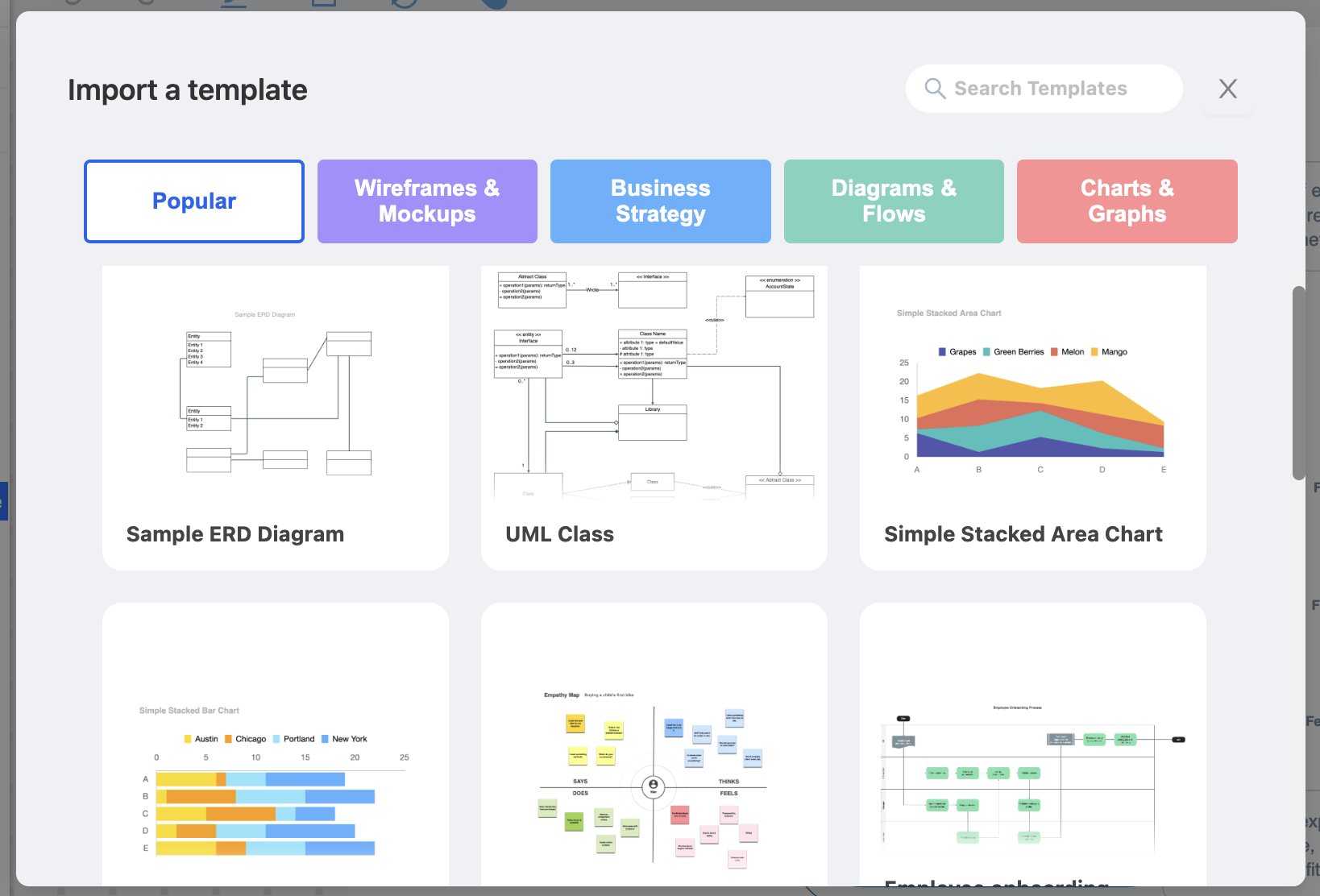Screen dimensions: 1320x896
Task: Close the Import a template dialog
Action: (1227, 89)
